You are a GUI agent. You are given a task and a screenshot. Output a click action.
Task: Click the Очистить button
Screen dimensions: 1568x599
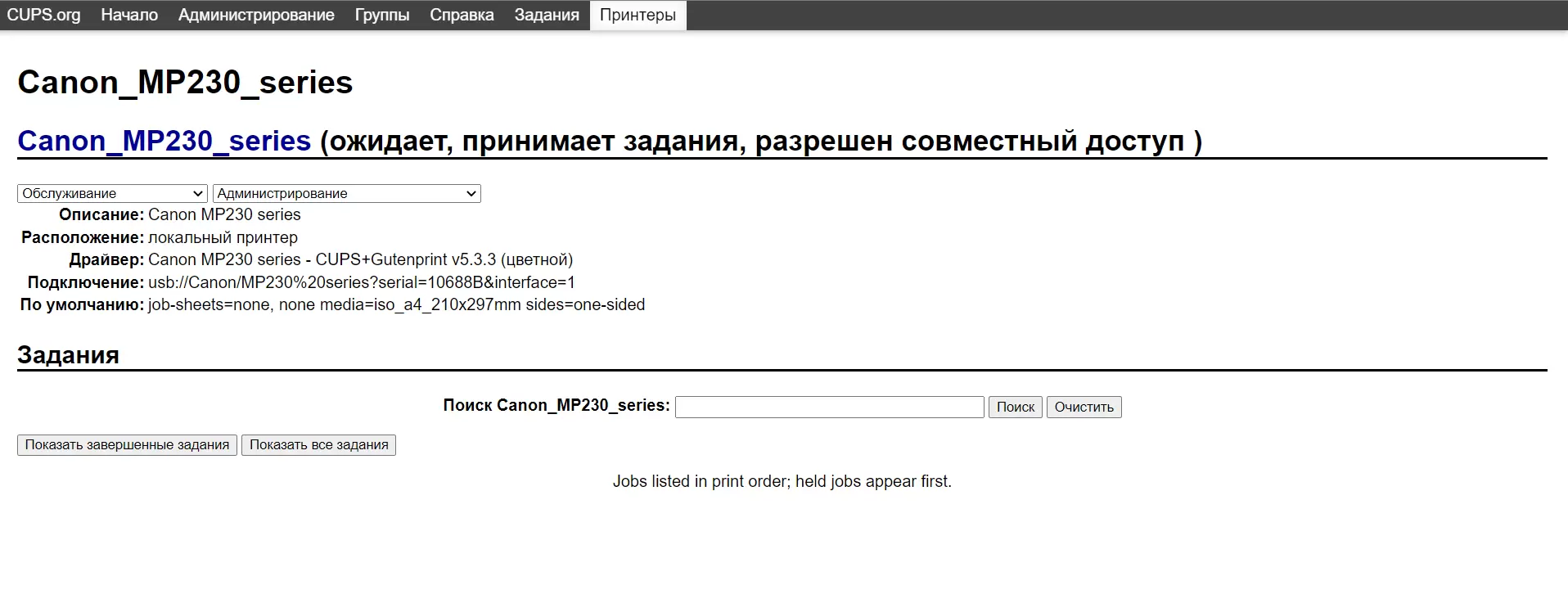point(1084,407)
